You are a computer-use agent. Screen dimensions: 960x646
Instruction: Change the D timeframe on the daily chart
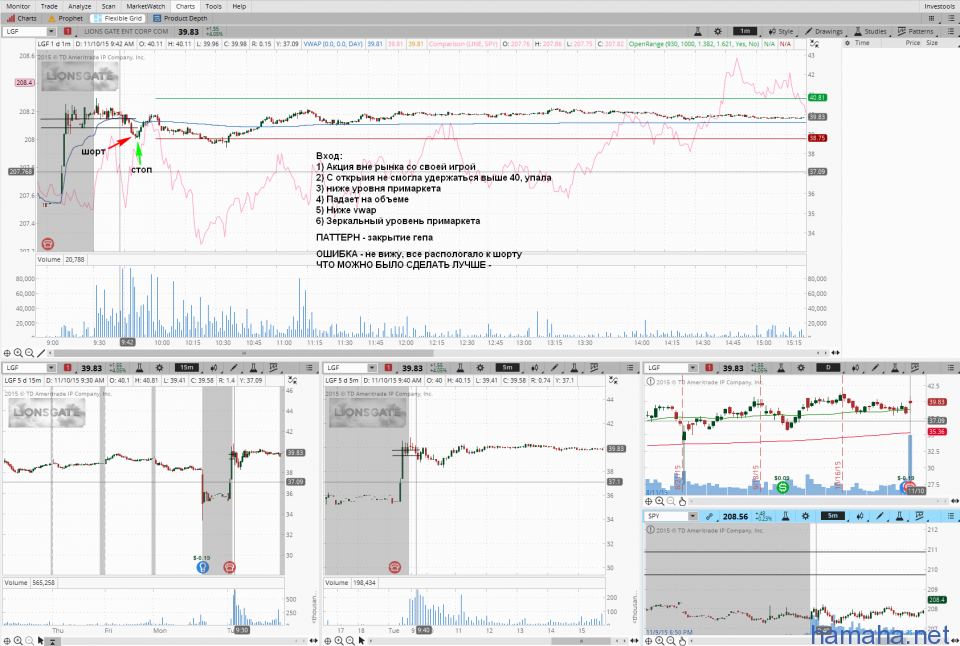(828, 367)
